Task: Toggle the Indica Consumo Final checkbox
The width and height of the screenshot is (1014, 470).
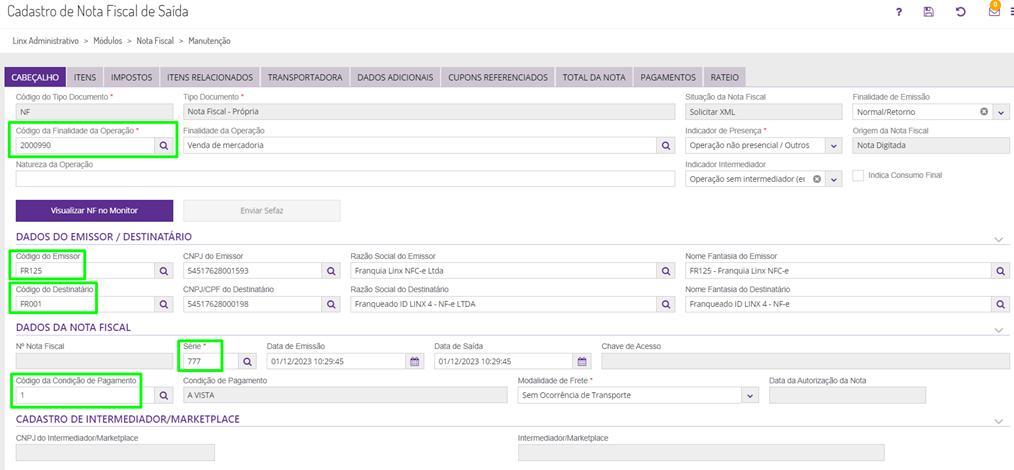Action: pos(858,176)
